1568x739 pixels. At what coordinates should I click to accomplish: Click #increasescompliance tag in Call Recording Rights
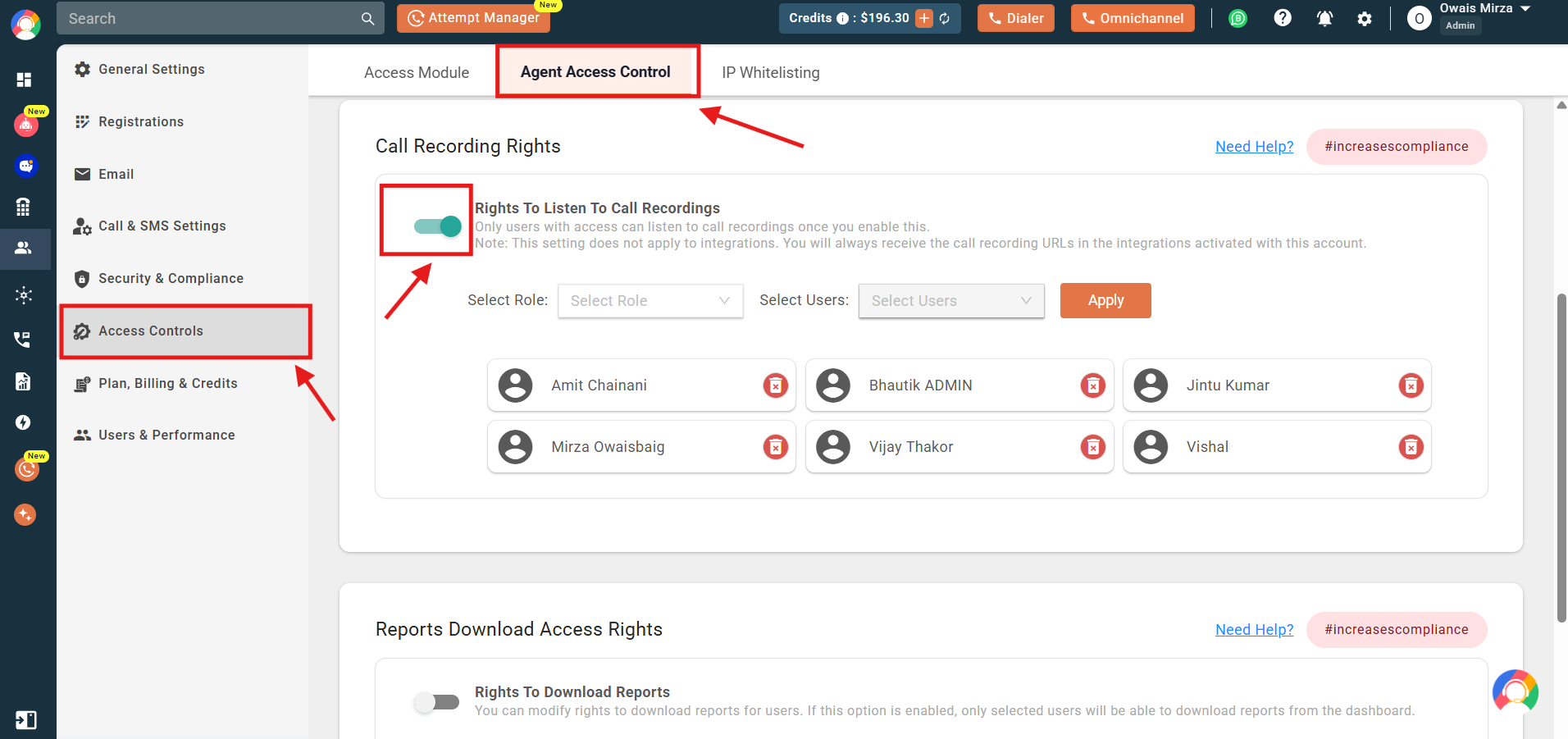point(1397,147)
